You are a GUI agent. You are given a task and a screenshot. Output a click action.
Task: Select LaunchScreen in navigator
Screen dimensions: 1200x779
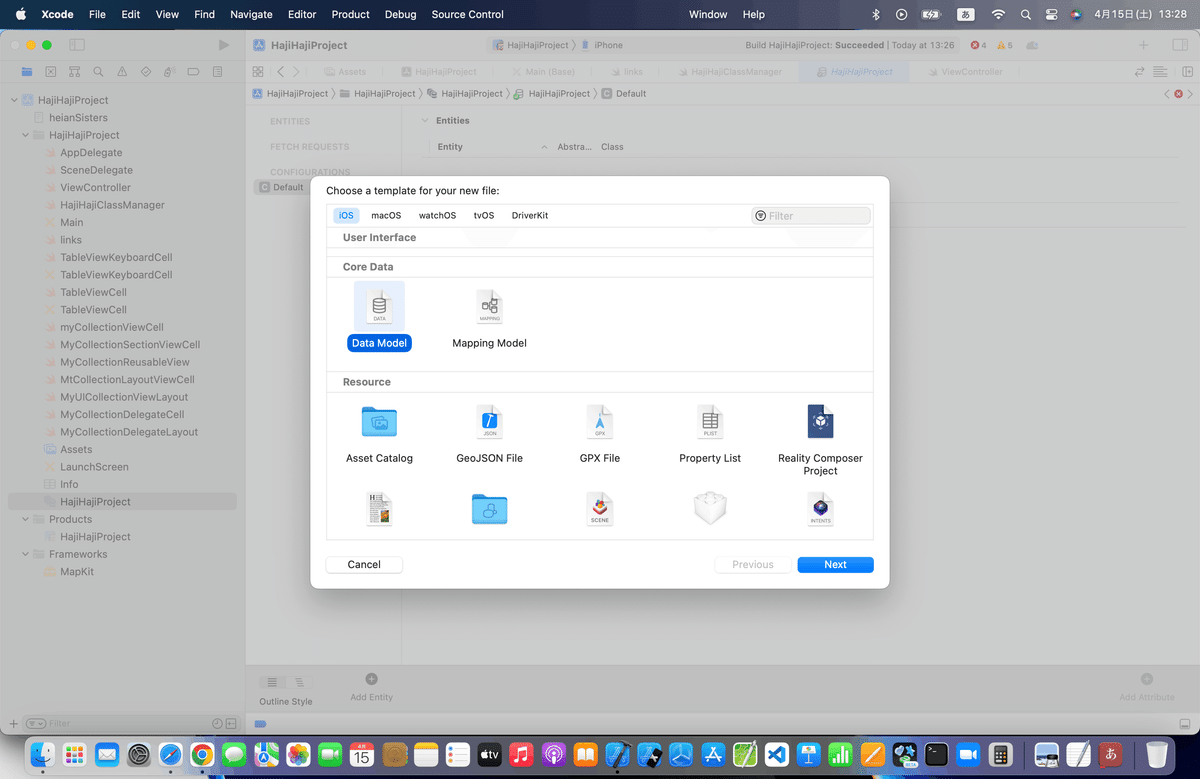click(94, 467)
